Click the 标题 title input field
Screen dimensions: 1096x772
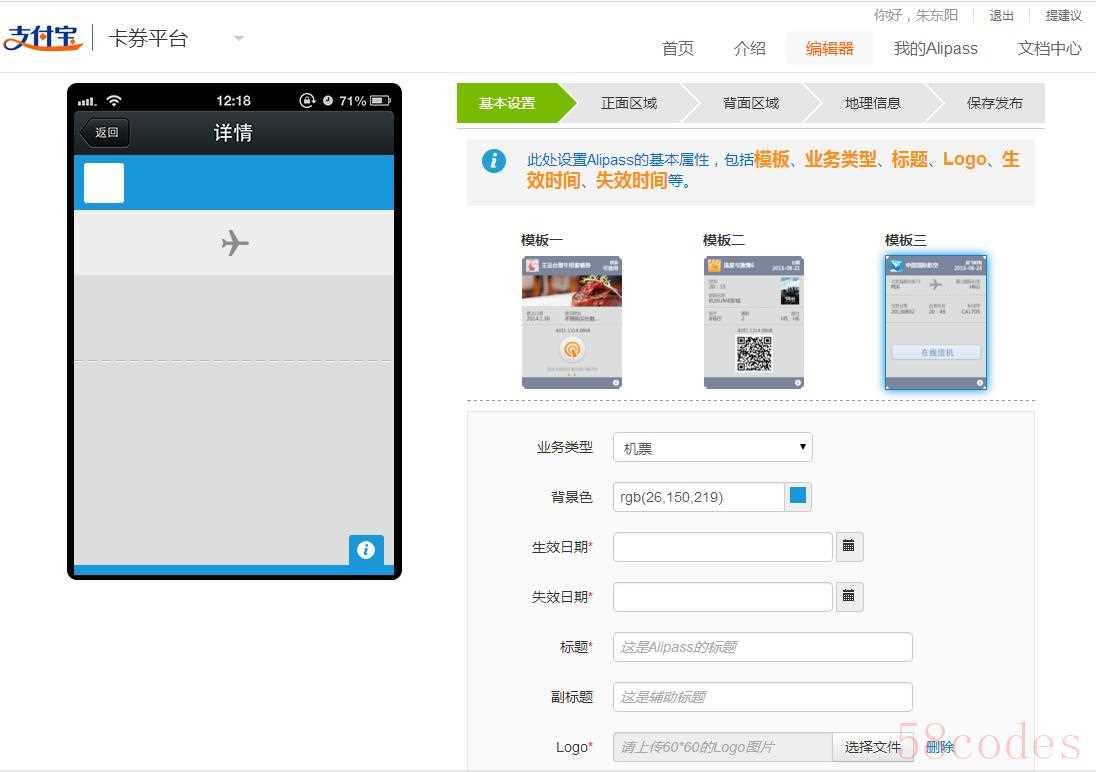(x=763, y=647)
